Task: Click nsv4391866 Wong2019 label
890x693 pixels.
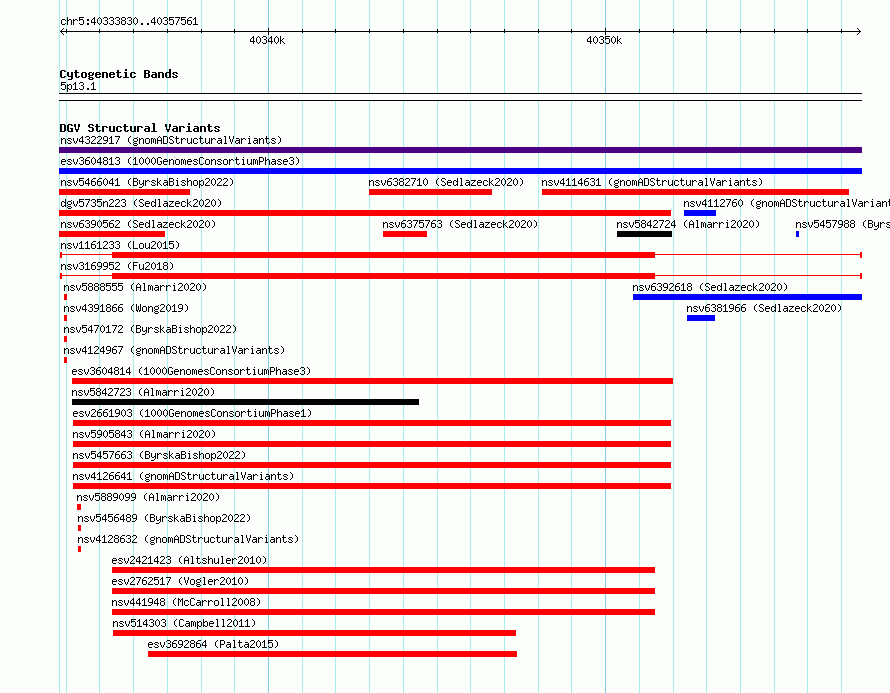Action: (126, 308)
